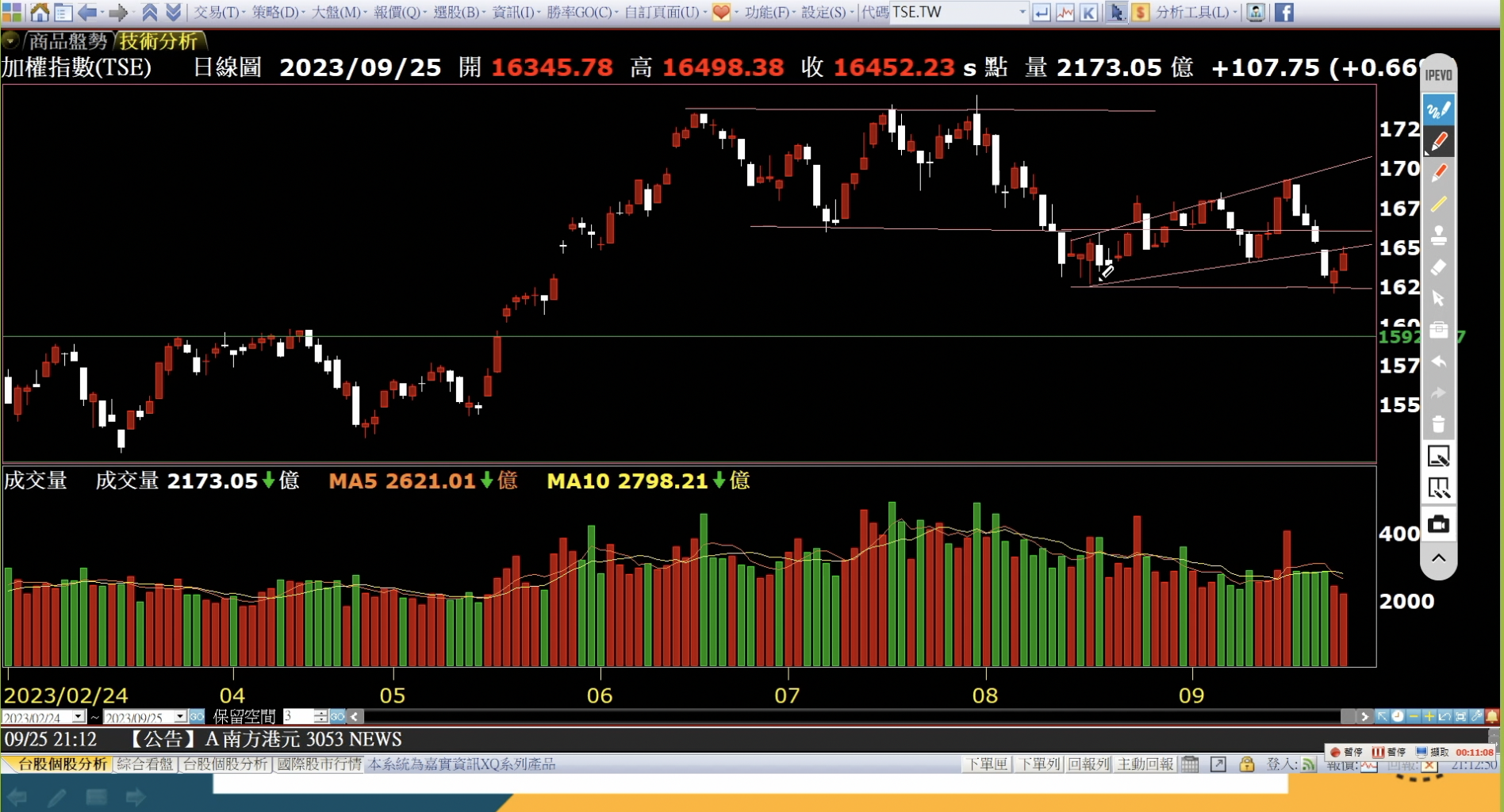This screenshot has width=1504, height=812.
Task: Click the camera snapshot icon
Action: 1438,524
